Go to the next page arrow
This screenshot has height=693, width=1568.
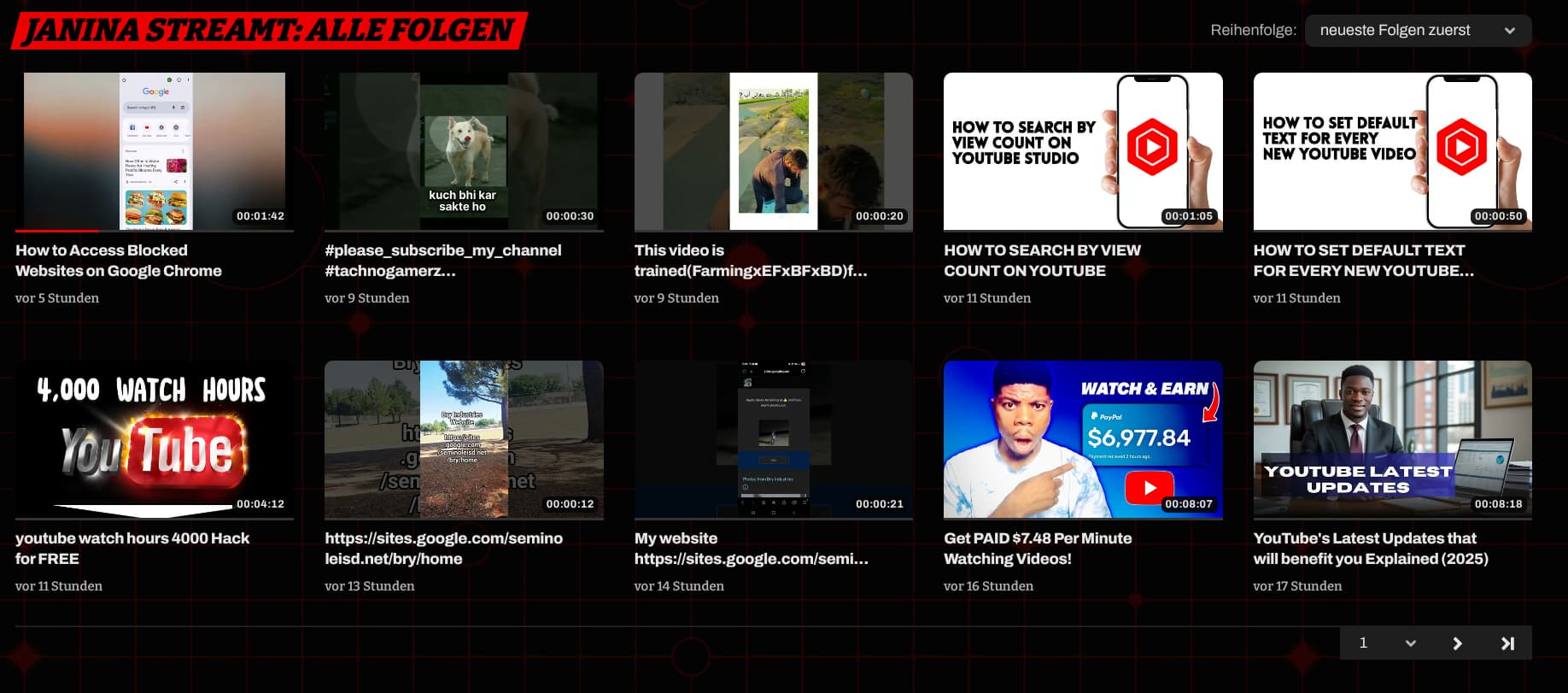(x=1457, y=643)
